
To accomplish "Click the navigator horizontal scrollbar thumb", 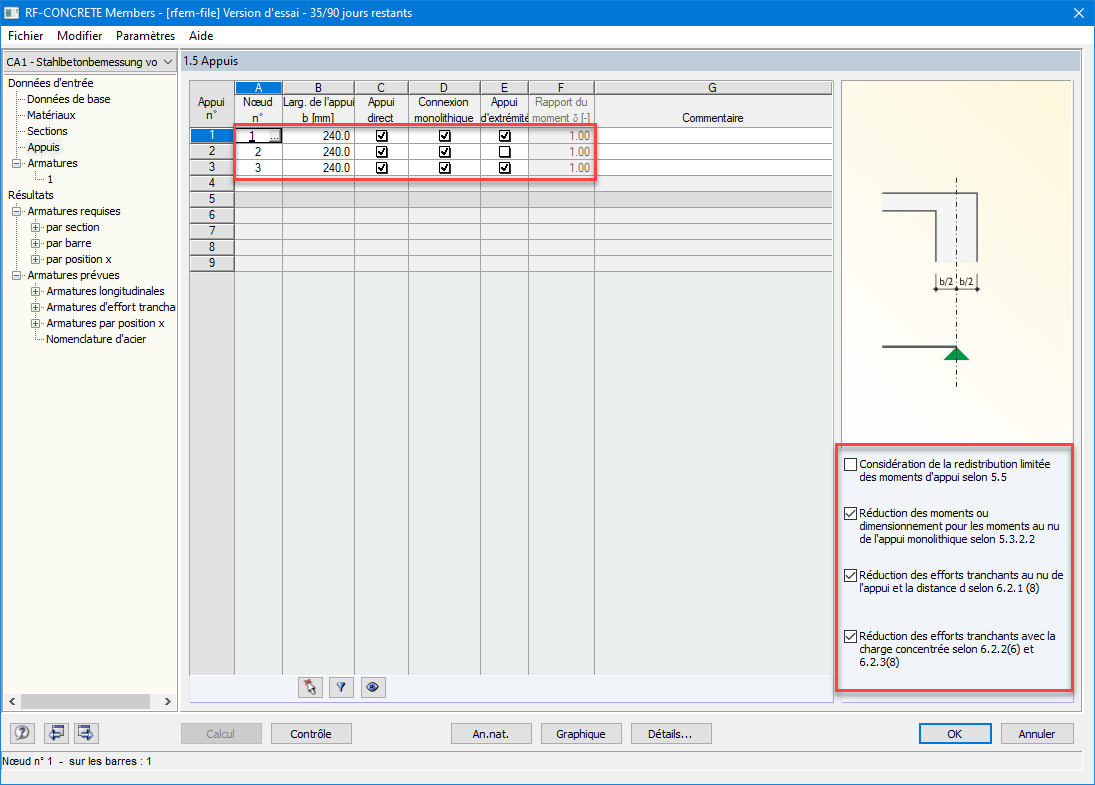I will click(x=85, y=701).
